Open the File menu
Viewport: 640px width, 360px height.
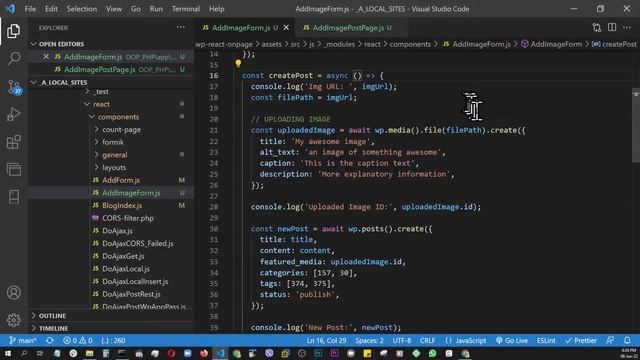coord(30,9)
